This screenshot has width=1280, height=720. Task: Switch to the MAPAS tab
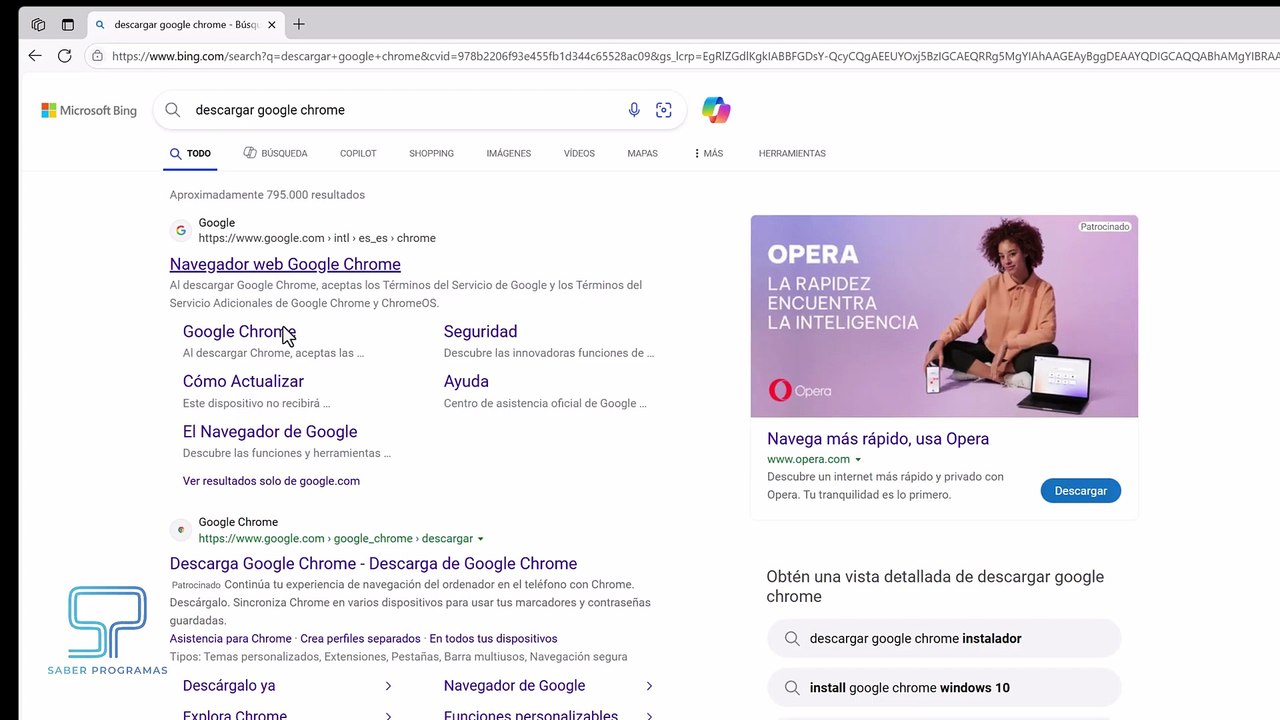pos(642,153)
